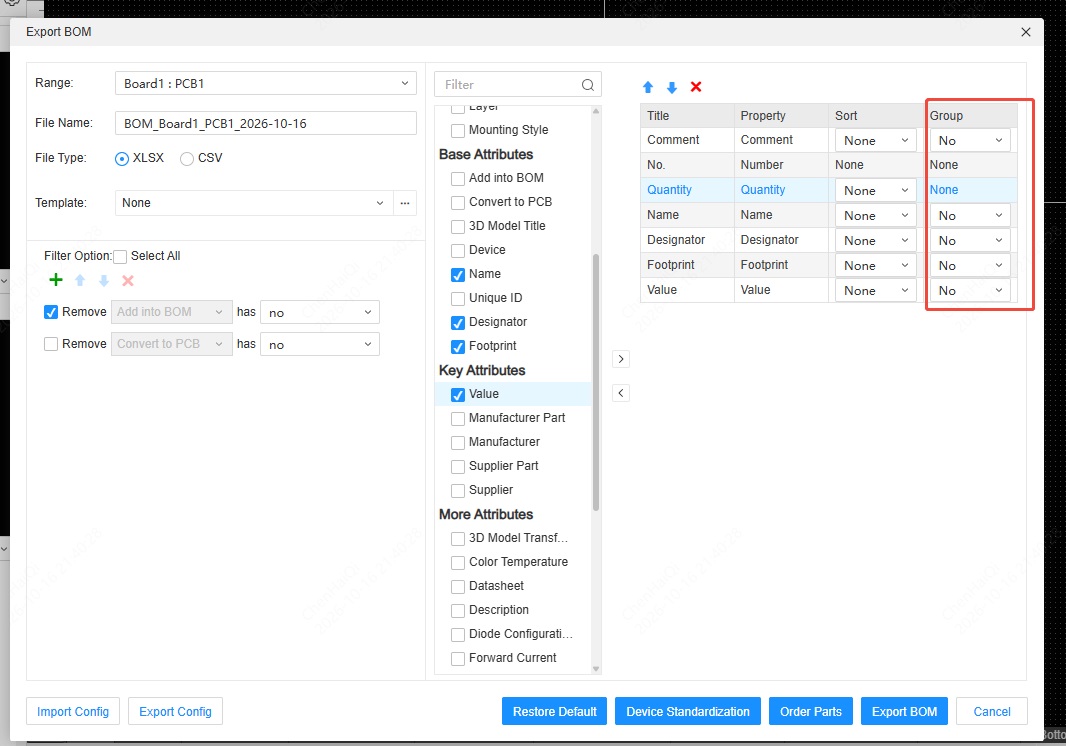Image resolution: width=1066 pixels, height=746 pixels.
Task: Click the attribute Filter search field
Action: [x=518, y=84]
